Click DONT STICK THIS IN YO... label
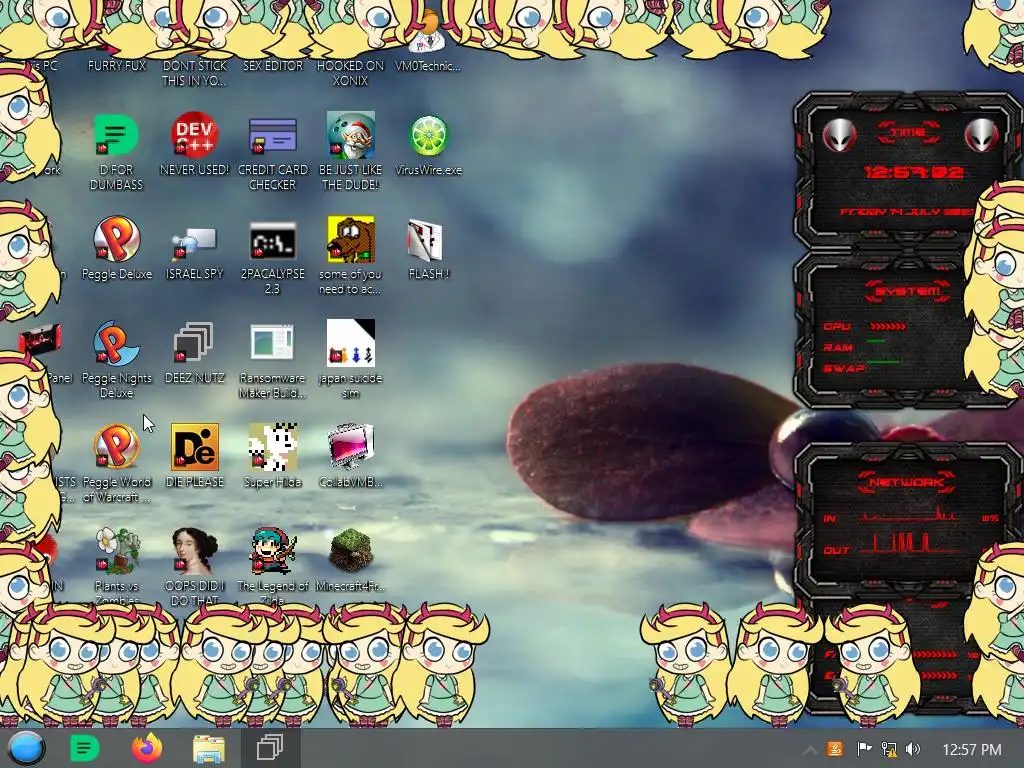Viewport: 1024px width, 768px height. 195,73
